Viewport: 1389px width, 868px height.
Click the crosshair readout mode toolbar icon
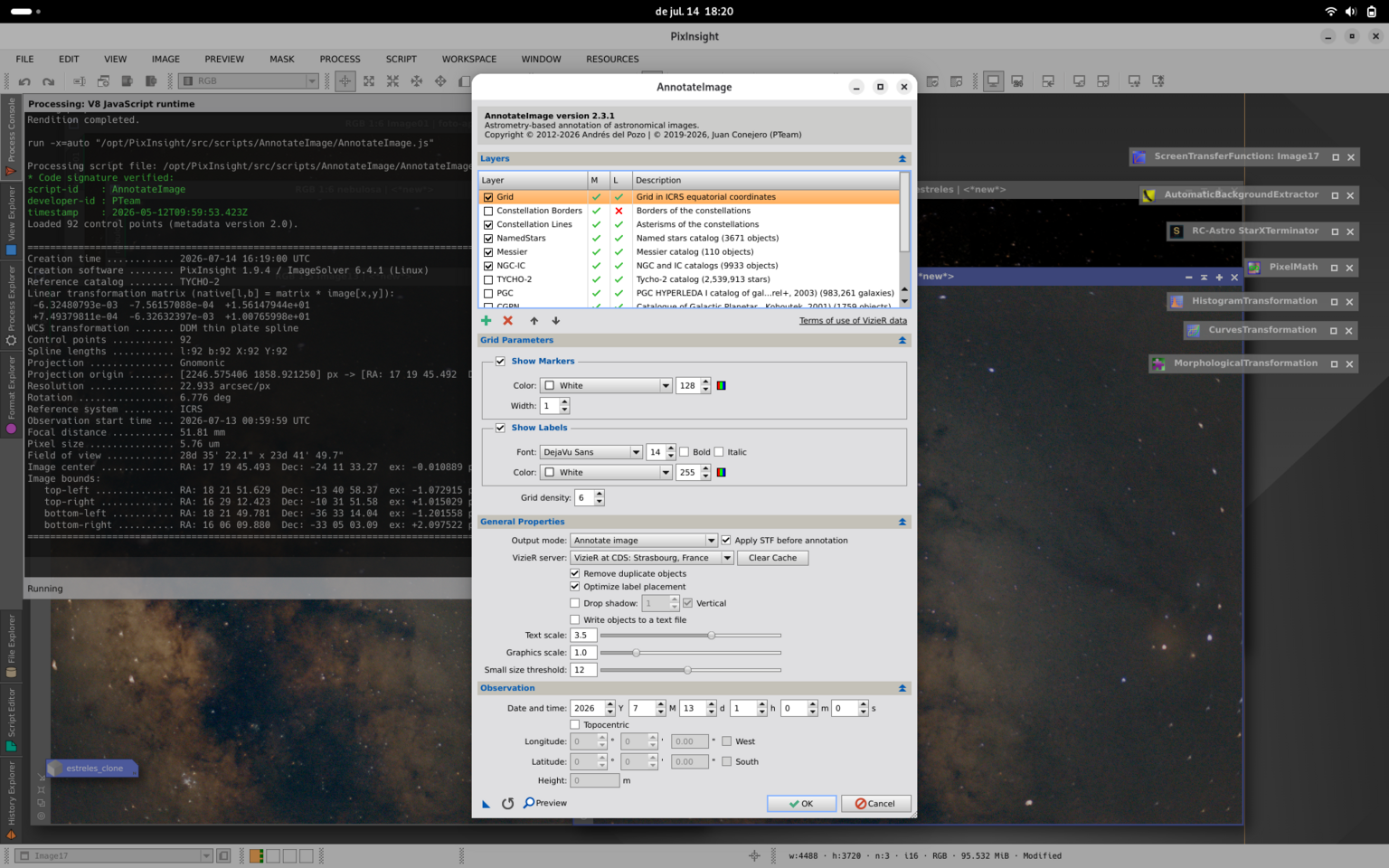coord(345,81)
